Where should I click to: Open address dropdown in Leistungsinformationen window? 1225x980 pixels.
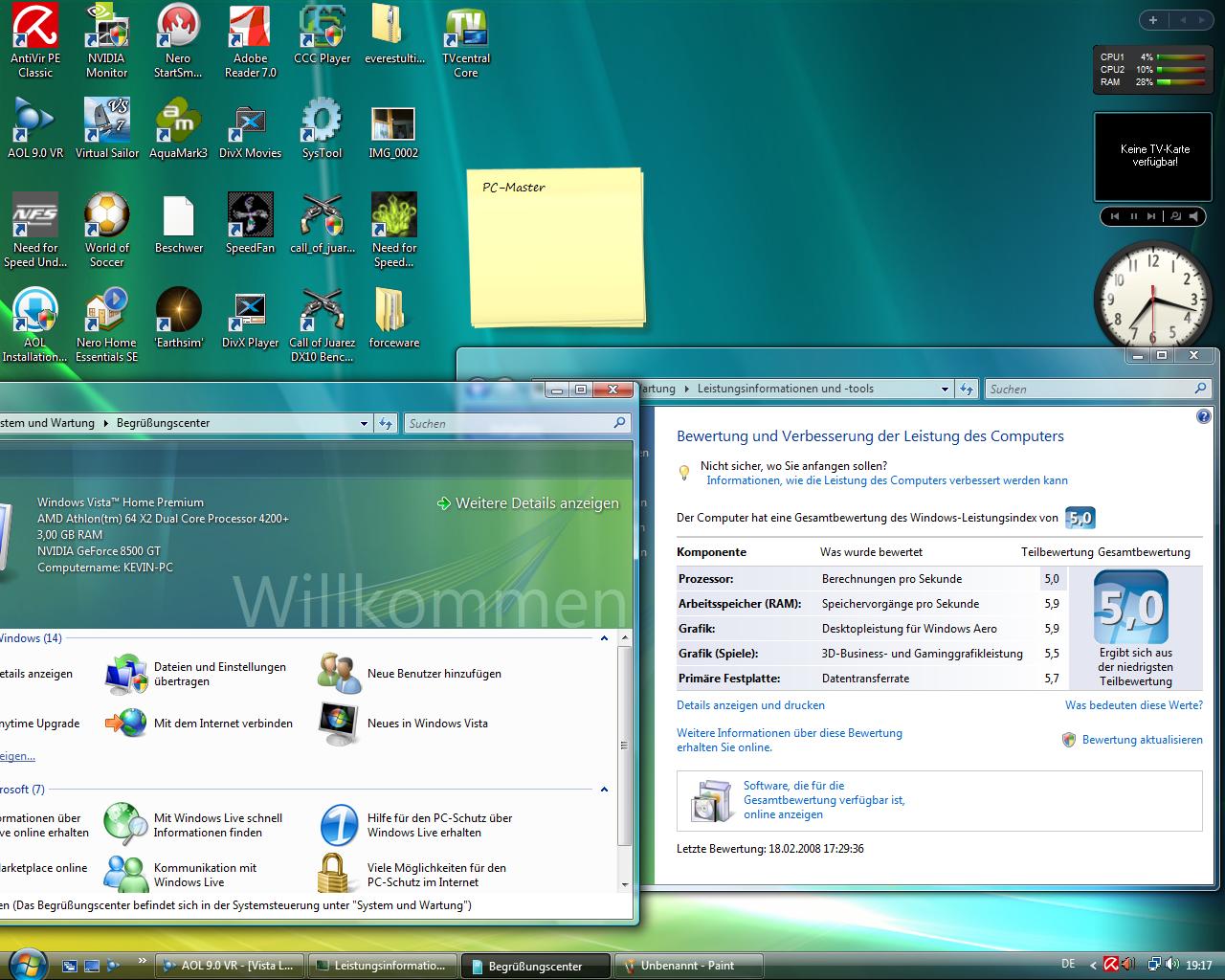pyautogui.click(x=945, y=389)
